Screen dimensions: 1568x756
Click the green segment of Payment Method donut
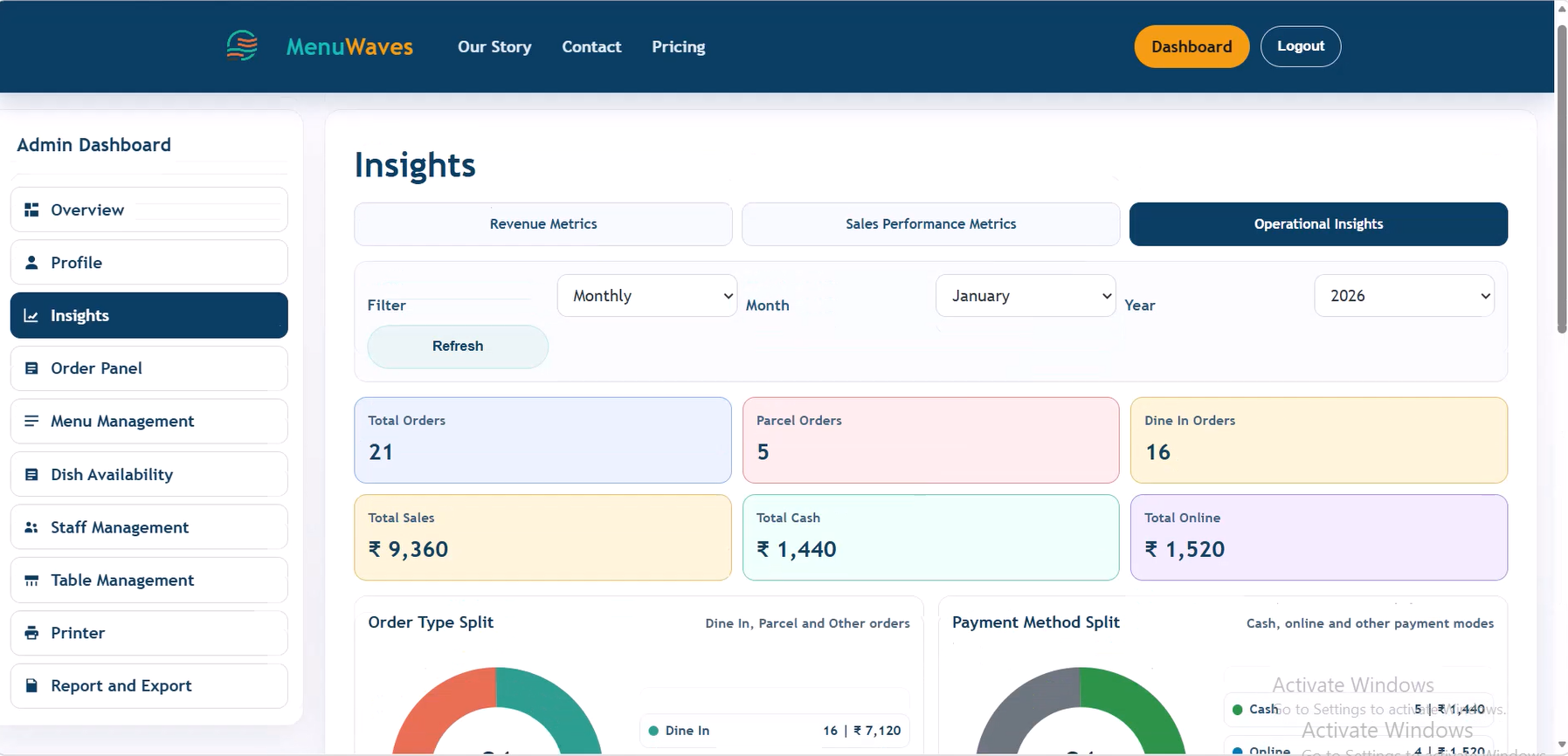pos(1141,705)
